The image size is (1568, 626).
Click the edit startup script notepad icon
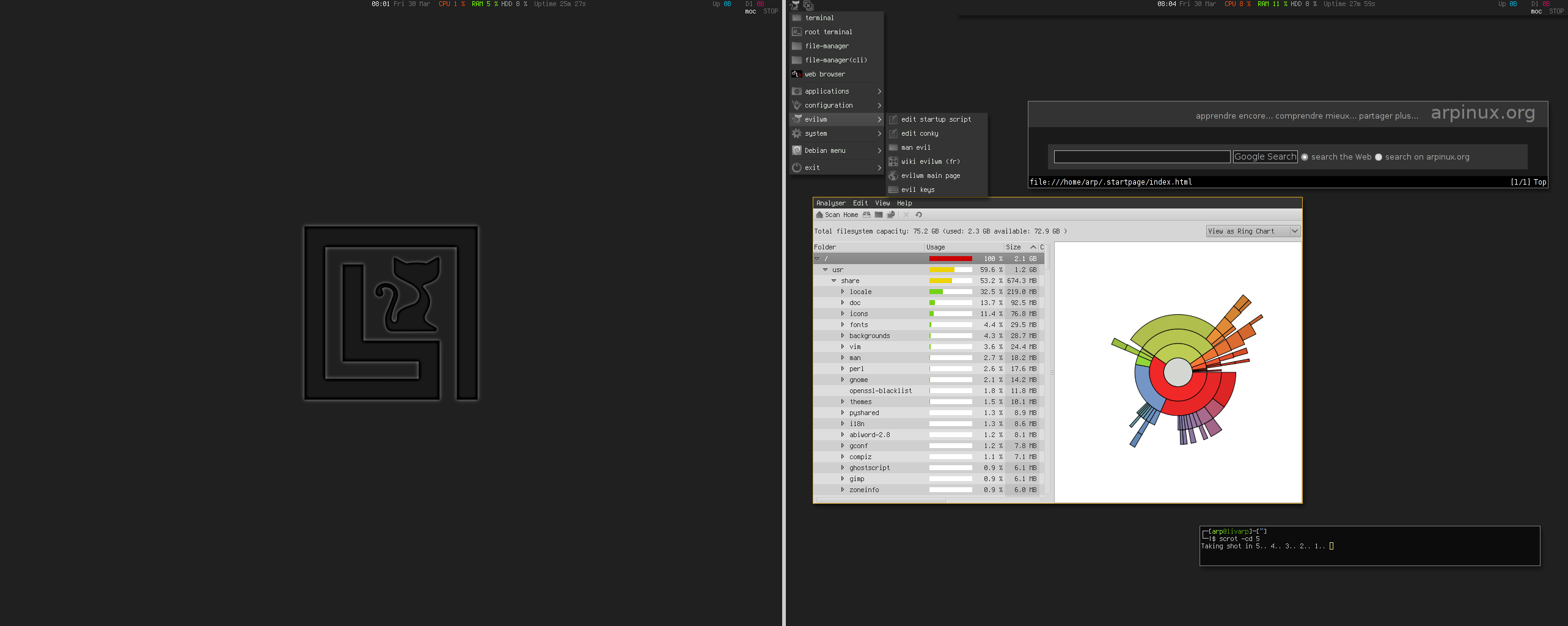(893, 119)
